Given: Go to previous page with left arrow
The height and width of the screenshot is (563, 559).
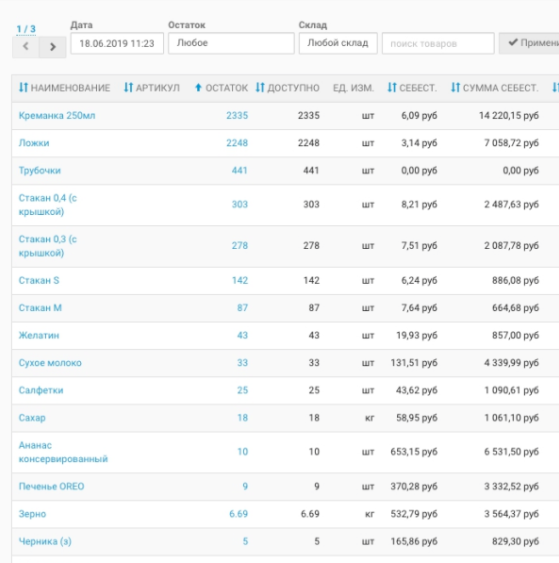Looking at the screenshot, I should click(x=25, y=47).
